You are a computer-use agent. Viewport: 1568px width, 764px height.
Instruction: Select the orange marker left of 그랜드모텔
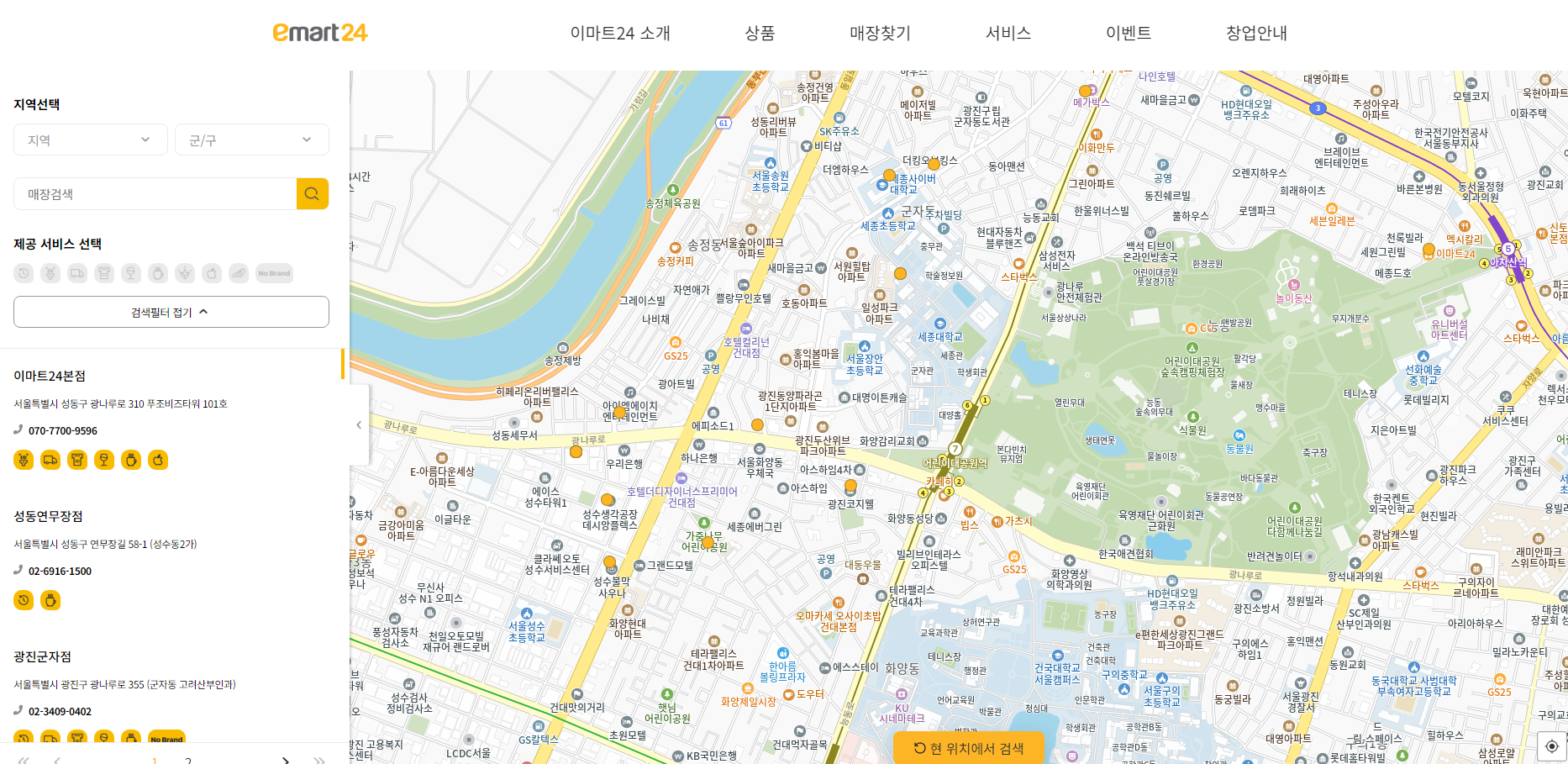point(609,561)
